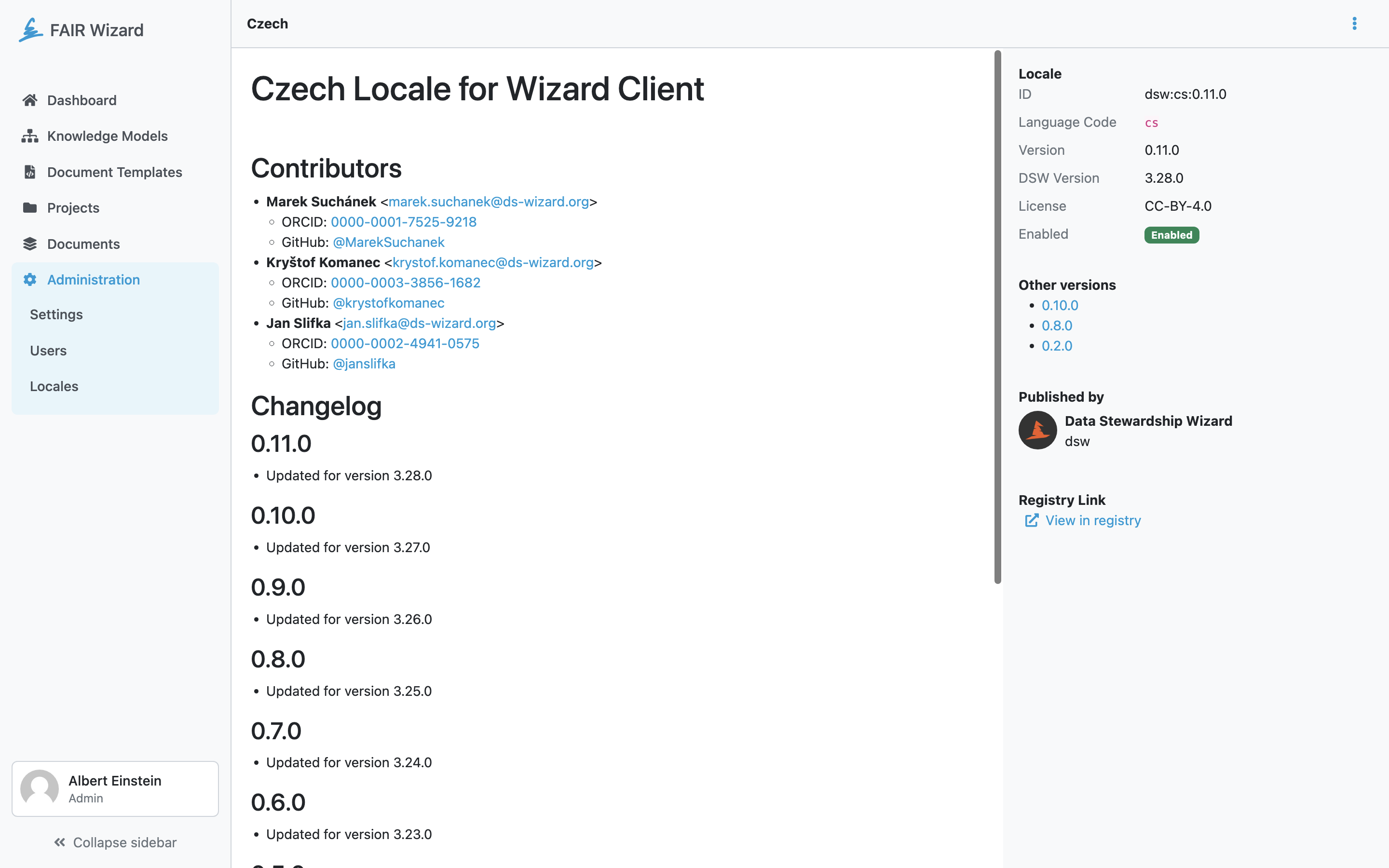Click the Data Stewardship Wizard avatar
This screenshot has width=1389, height=868.
click(x=1037, y=430)
